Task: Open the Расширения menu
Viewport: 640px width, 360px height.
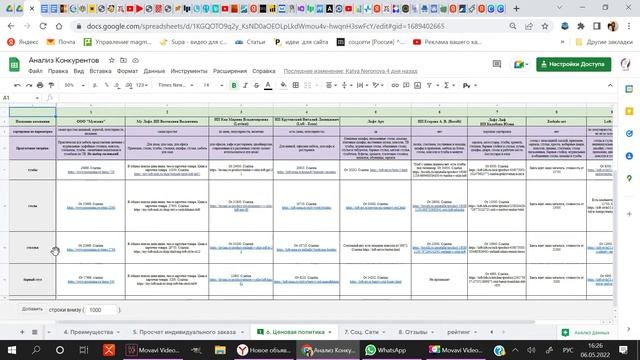Action: [x=230, y=71]
